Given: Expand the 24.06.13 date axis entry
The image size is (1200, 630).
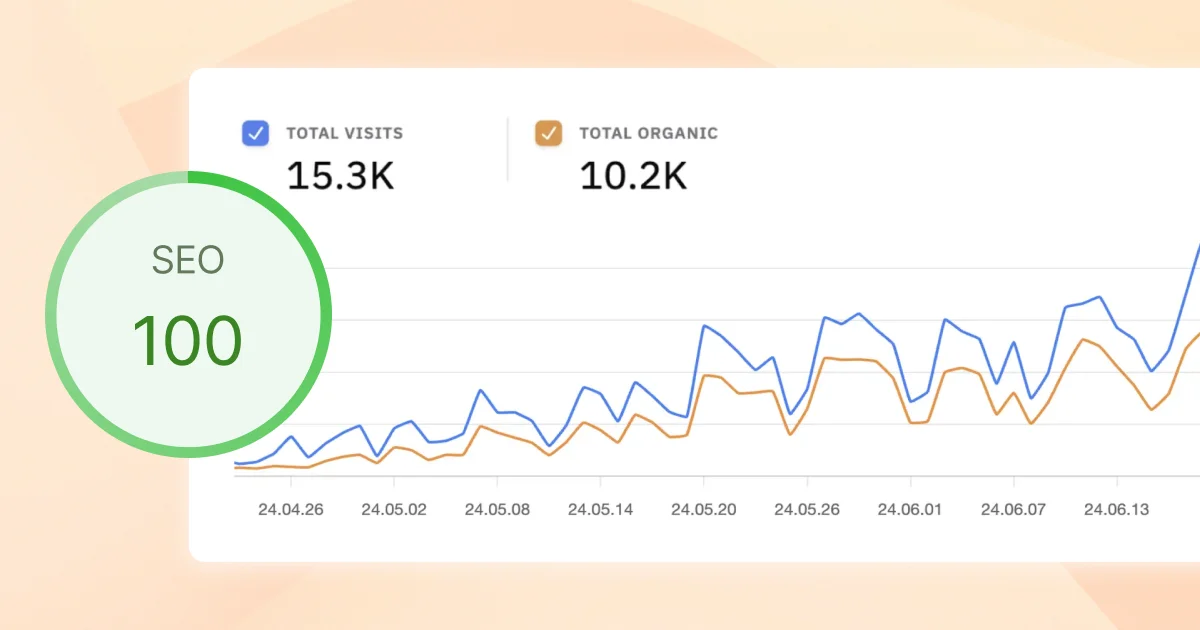Looking at the screenshot, I should coord(1117,508).
